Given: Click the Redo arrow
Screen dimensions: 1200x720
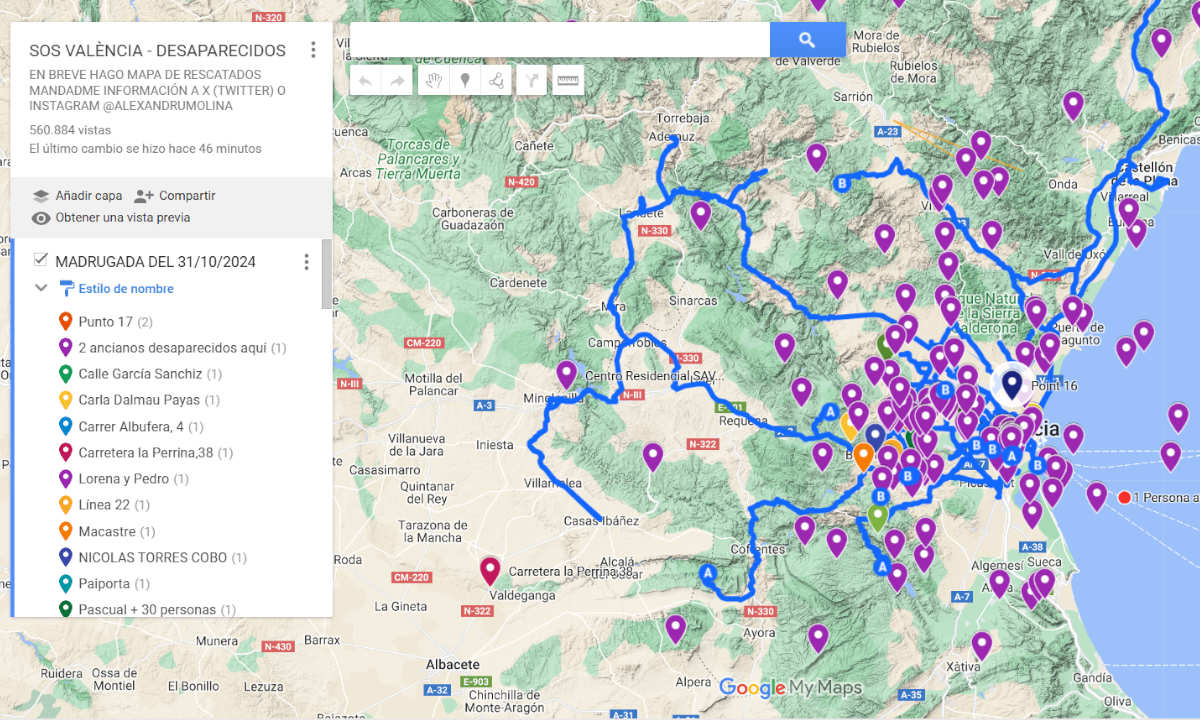Looking at the screenshot, I should coord(398,80).
